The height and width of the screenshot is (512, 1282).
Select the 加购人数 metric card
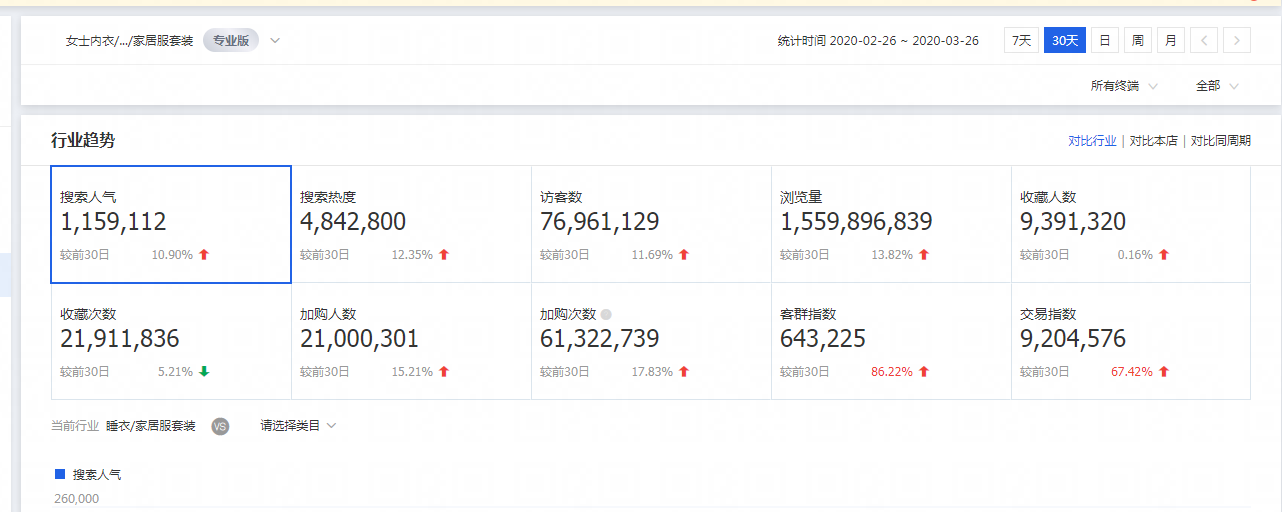point(411,341)
